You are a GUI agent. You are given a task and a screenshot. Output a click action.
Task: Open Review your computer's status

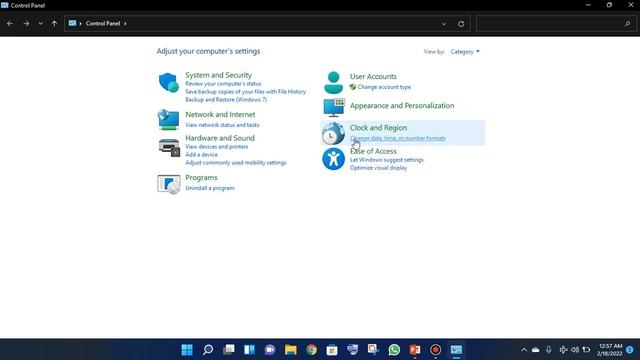pos(223,84)
